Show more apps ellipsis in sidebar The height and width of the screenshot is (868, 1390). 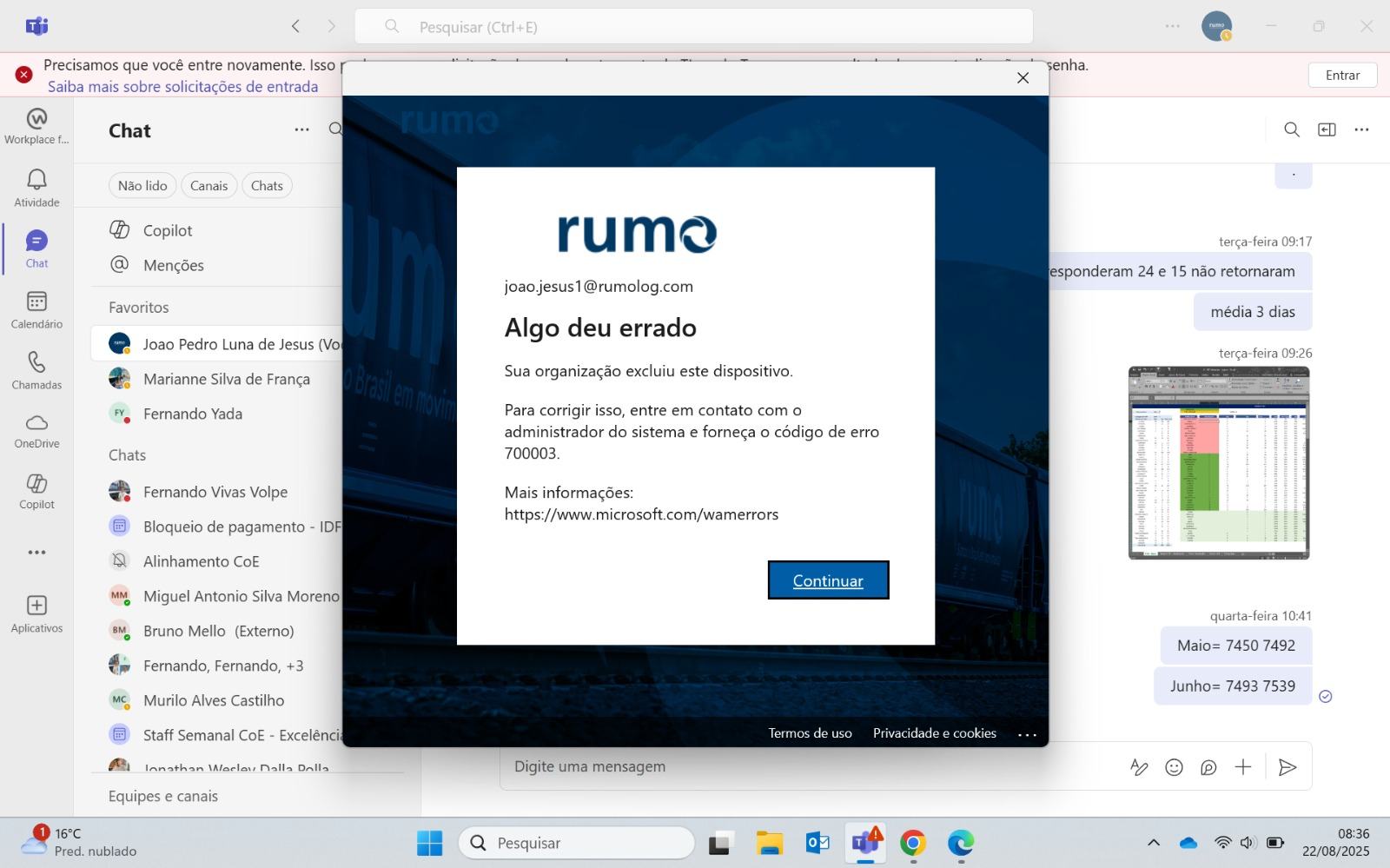tap(36, 553)
